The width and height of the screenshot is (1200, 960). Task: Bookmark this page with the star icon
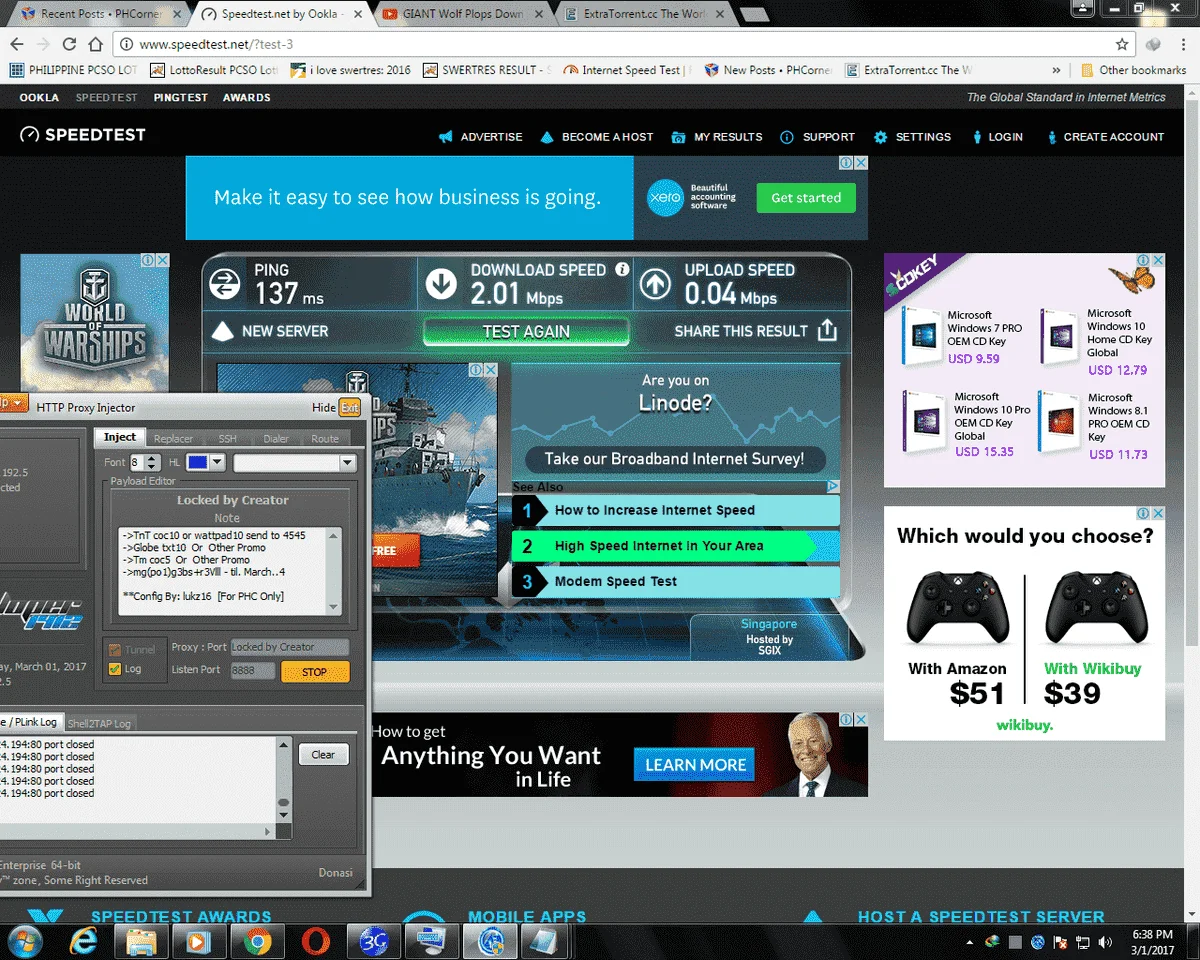(1122, 44)
